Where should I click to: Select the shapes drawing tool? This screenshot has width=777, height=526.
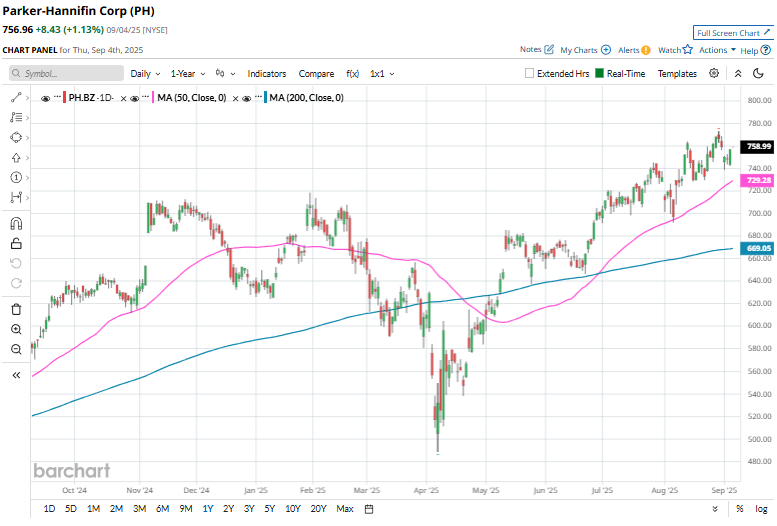click(16, 137)
